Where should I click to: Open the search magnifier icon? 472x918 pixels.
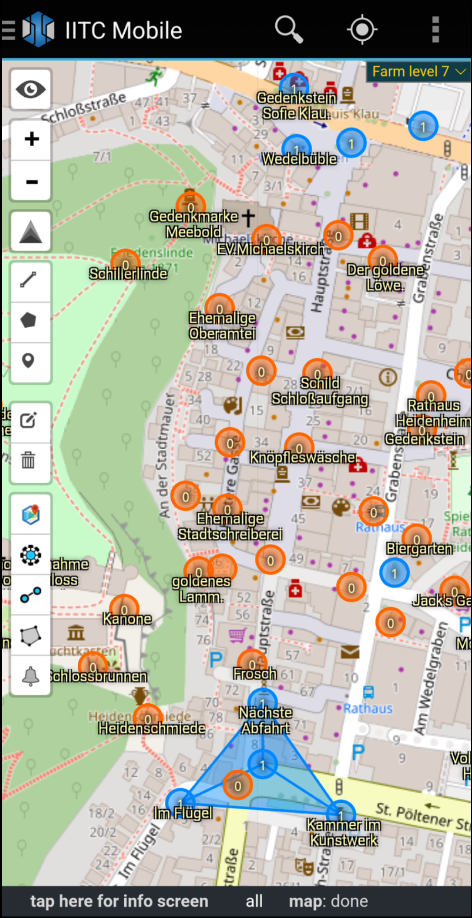pos(289,29)
